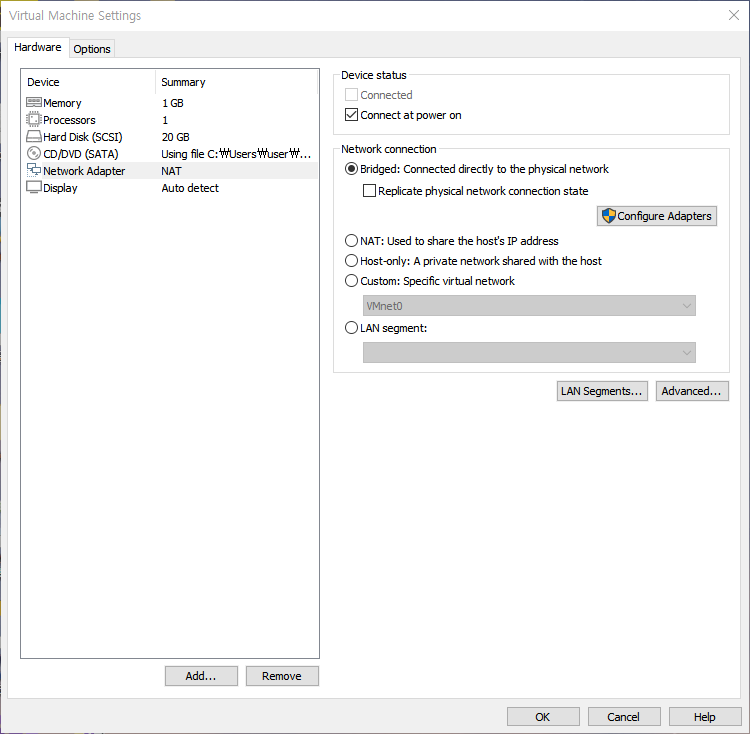750x734 pixels.
Task: Click the CD/DVD (SATA) disc icon
Action: tap(33, 153)
